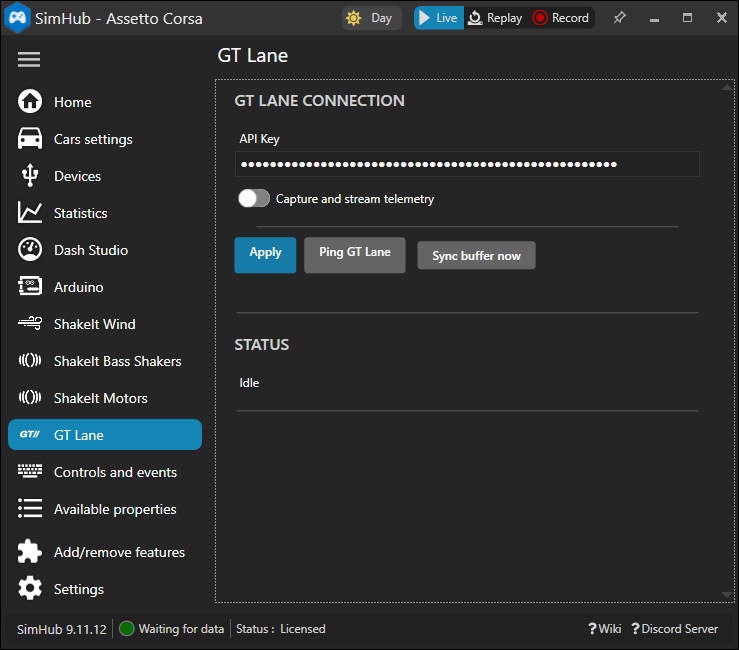Screen dimensions: 739x650
Task: Click the ShakeIt Bass Shakers icon
Action: [30, 361]
